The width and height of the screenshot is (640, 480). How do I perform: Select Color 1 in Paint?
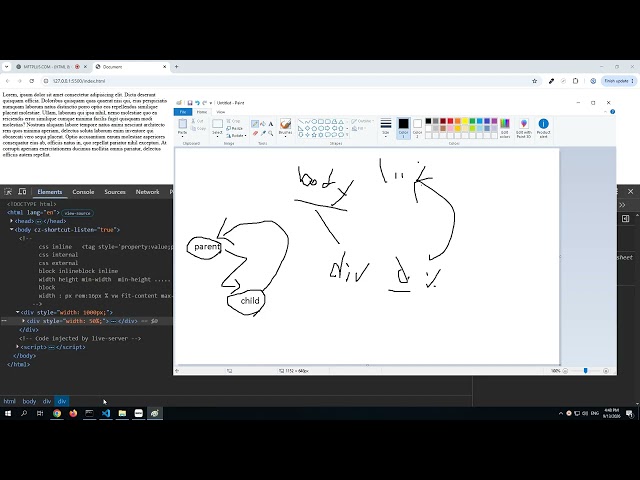click(403, 127)
